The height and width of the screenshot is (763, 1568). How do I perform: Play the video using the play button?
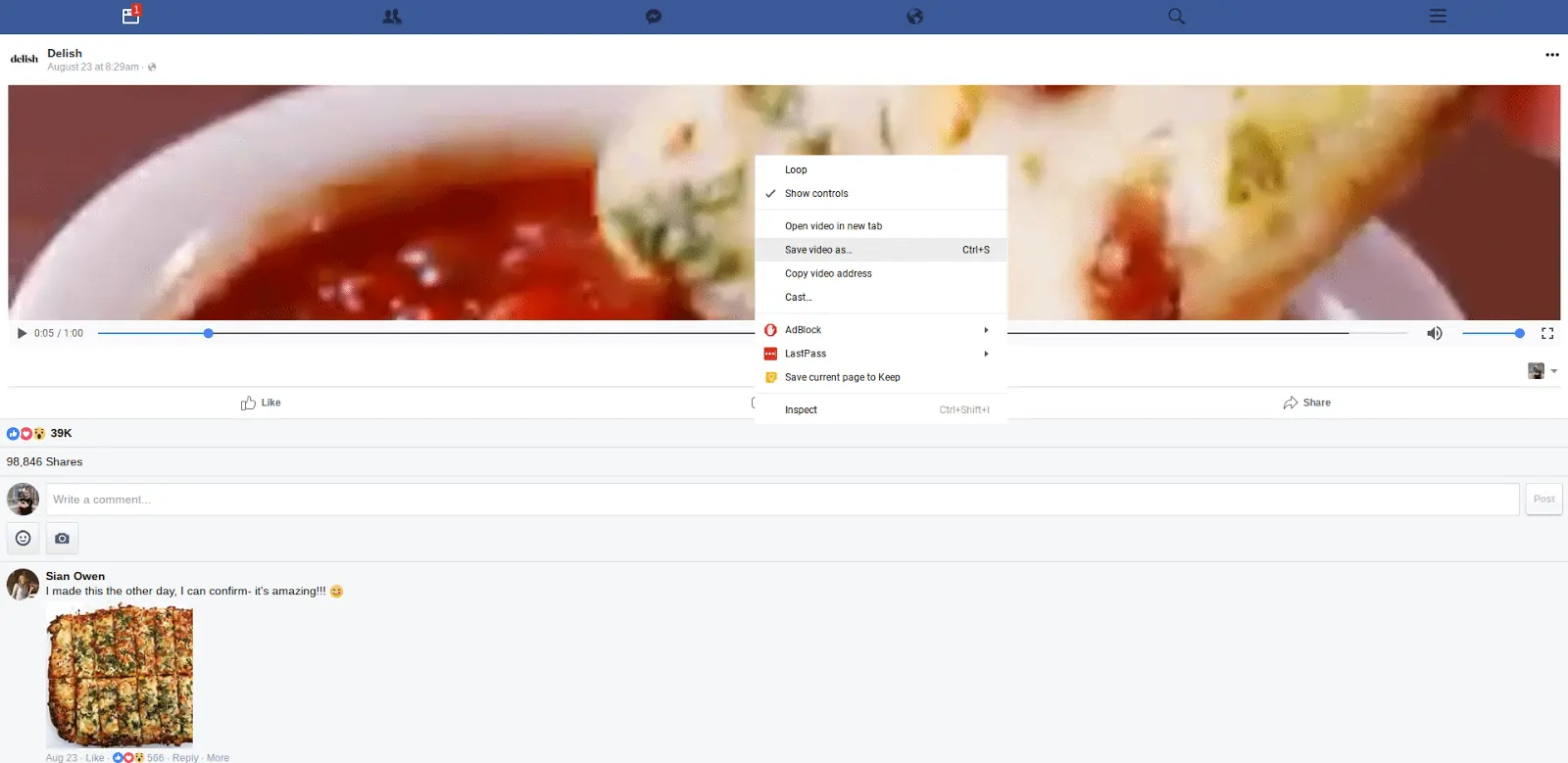(x=22, y=333)
